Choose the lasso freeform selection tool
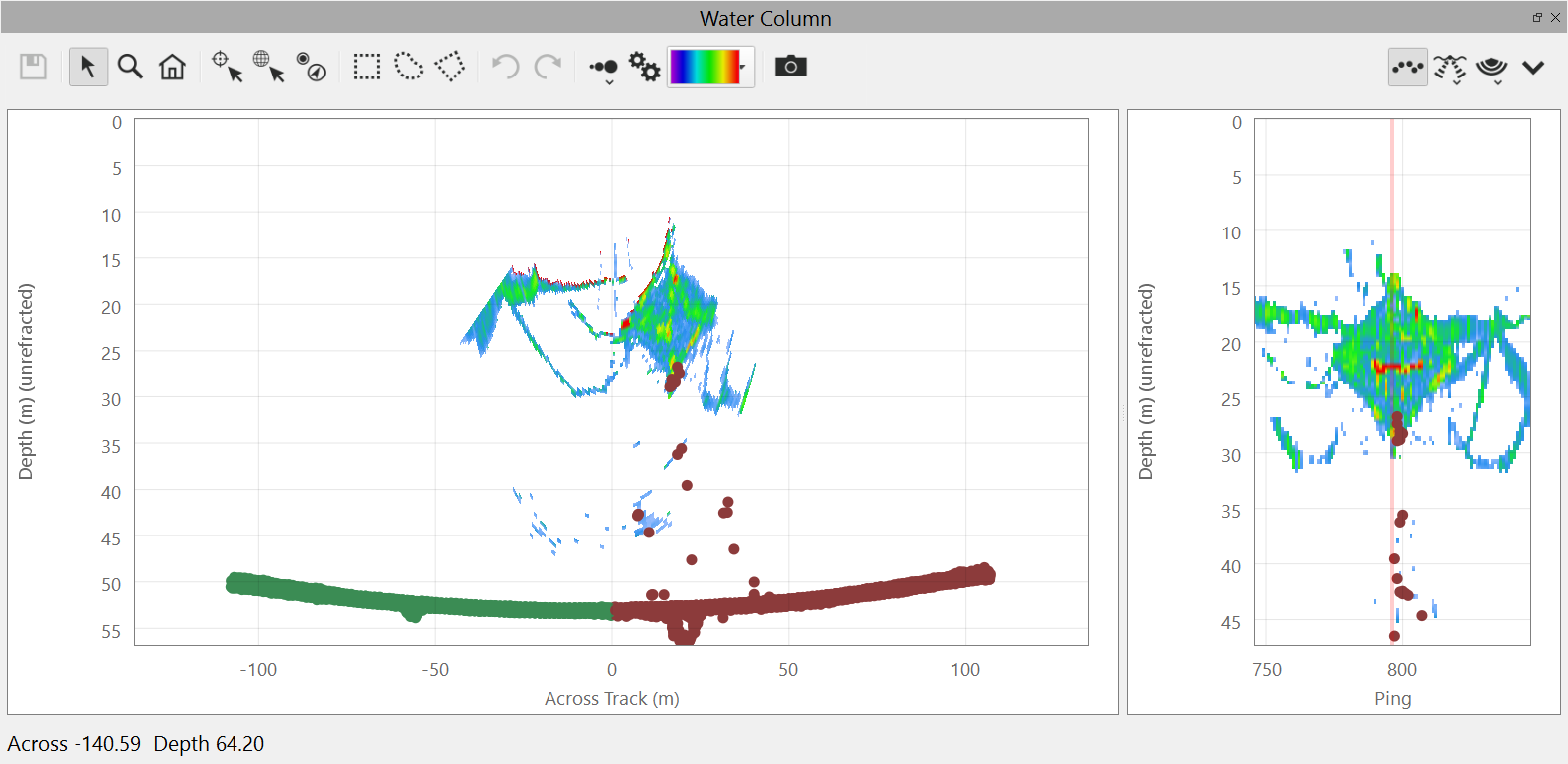Viewport: 1568px width, 764px height. click(408, 67)
